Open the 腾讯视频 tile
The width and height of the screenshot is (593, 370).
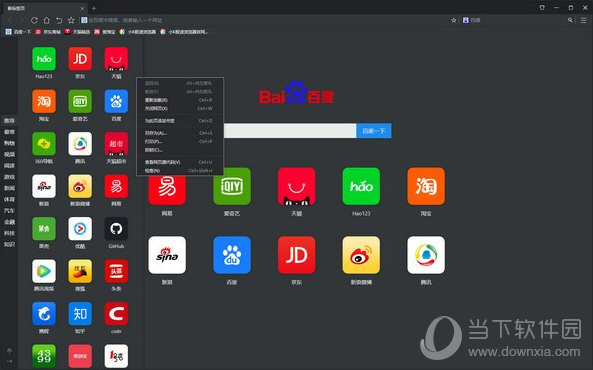pyautogui.click(x=44, y=271)
